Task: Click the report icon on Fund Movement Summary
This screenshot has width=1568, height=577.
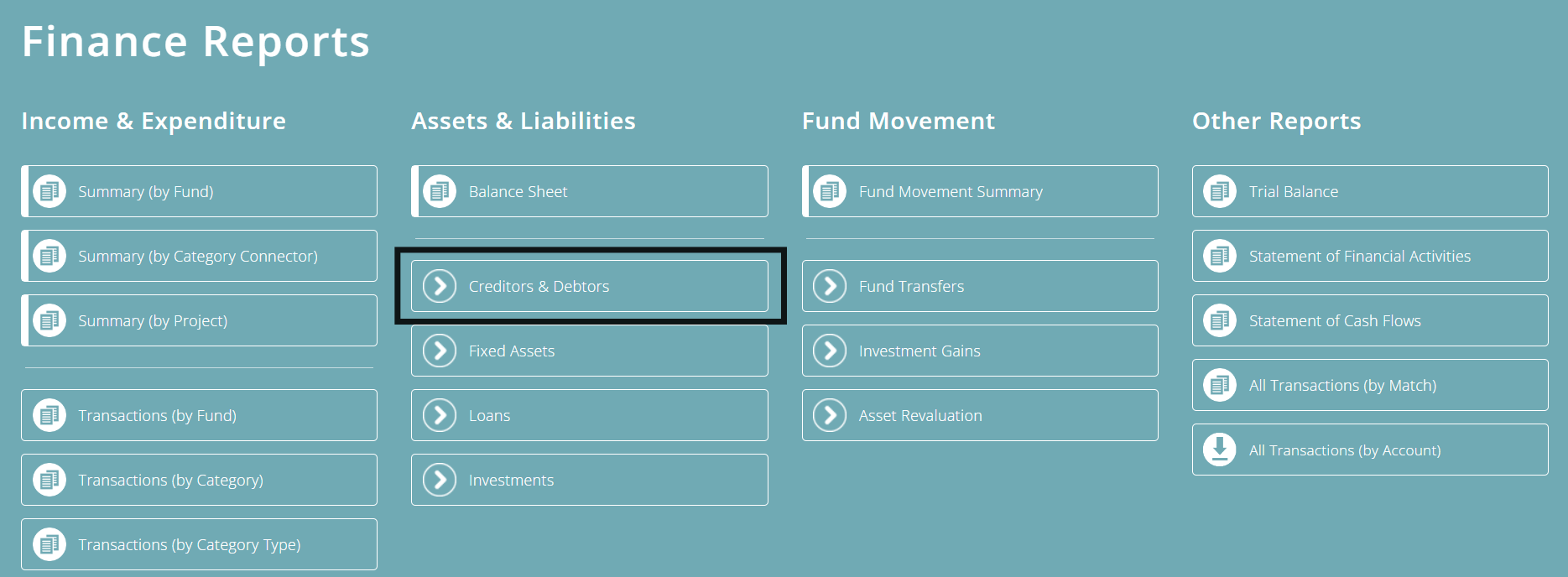Action: coord(829,190)
